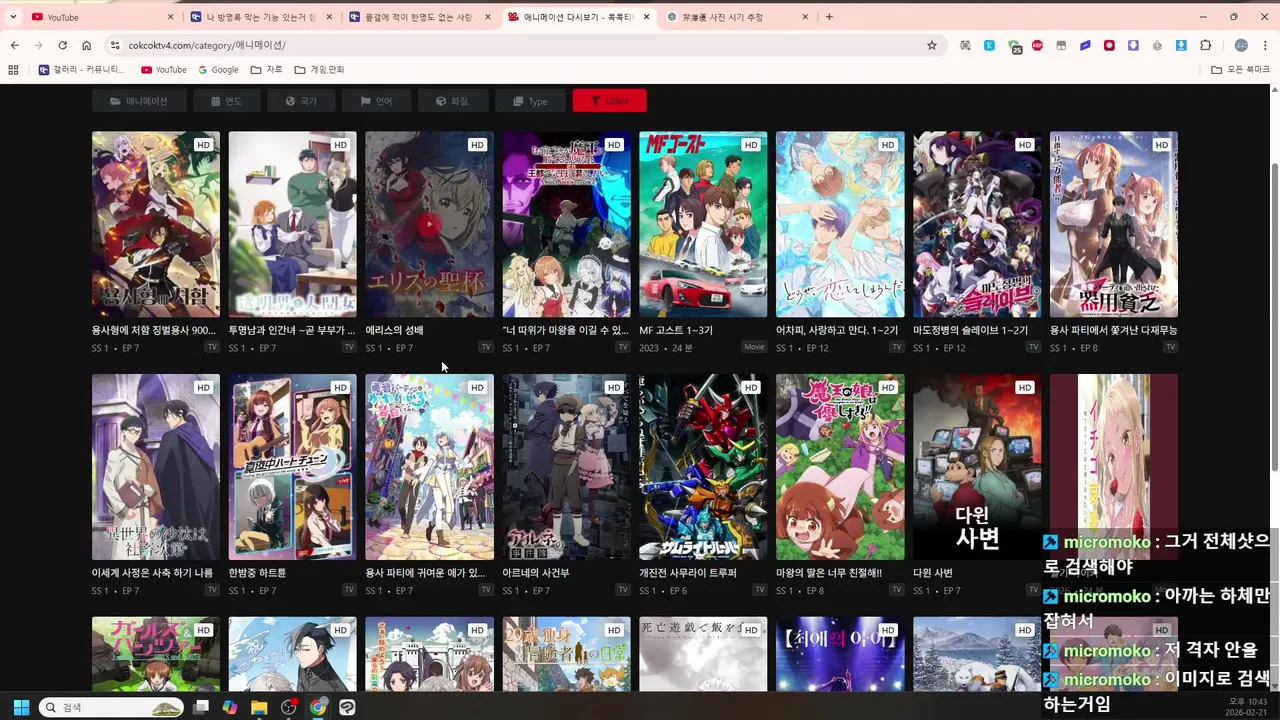Image resolution: width=1280 pixels, height=720 pixels.
Task: Bookmark this page with the star icon
Action: pyautogui.click(x=932, y=45)
